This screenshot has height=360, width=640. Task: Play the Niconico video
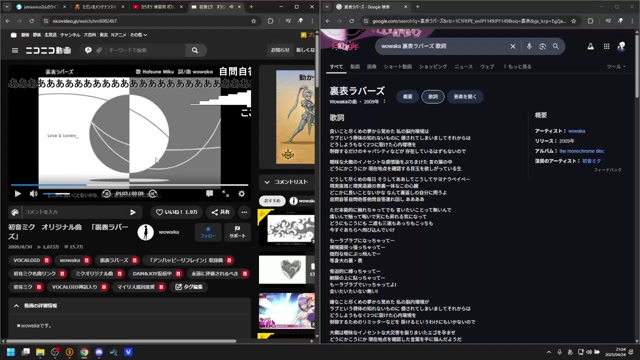pyautogui.click(x=18, y=194)
